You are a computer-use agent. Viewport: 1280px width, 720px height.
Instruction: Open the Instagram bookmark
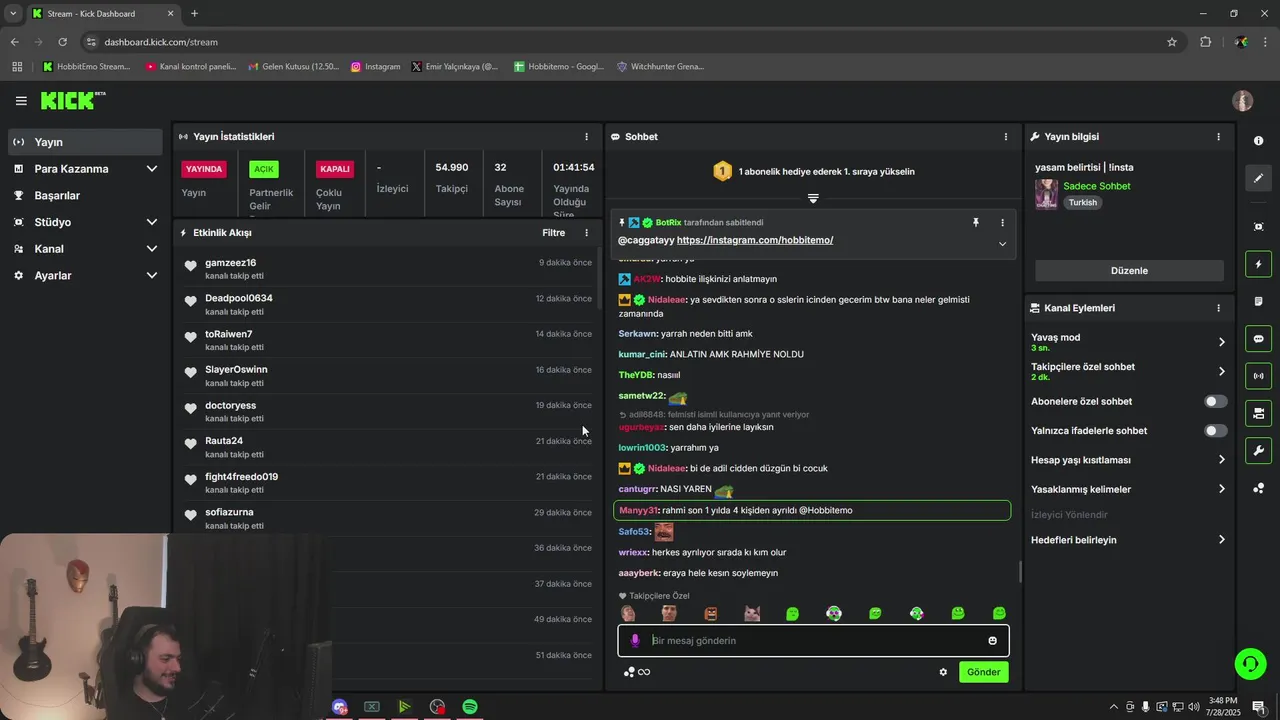(376, 67)
